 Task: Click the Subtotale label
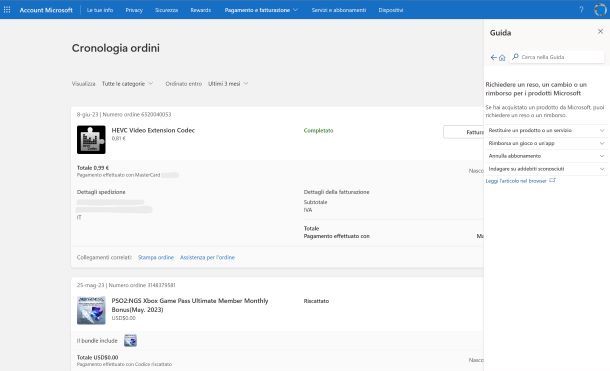[x=316, y=202]
